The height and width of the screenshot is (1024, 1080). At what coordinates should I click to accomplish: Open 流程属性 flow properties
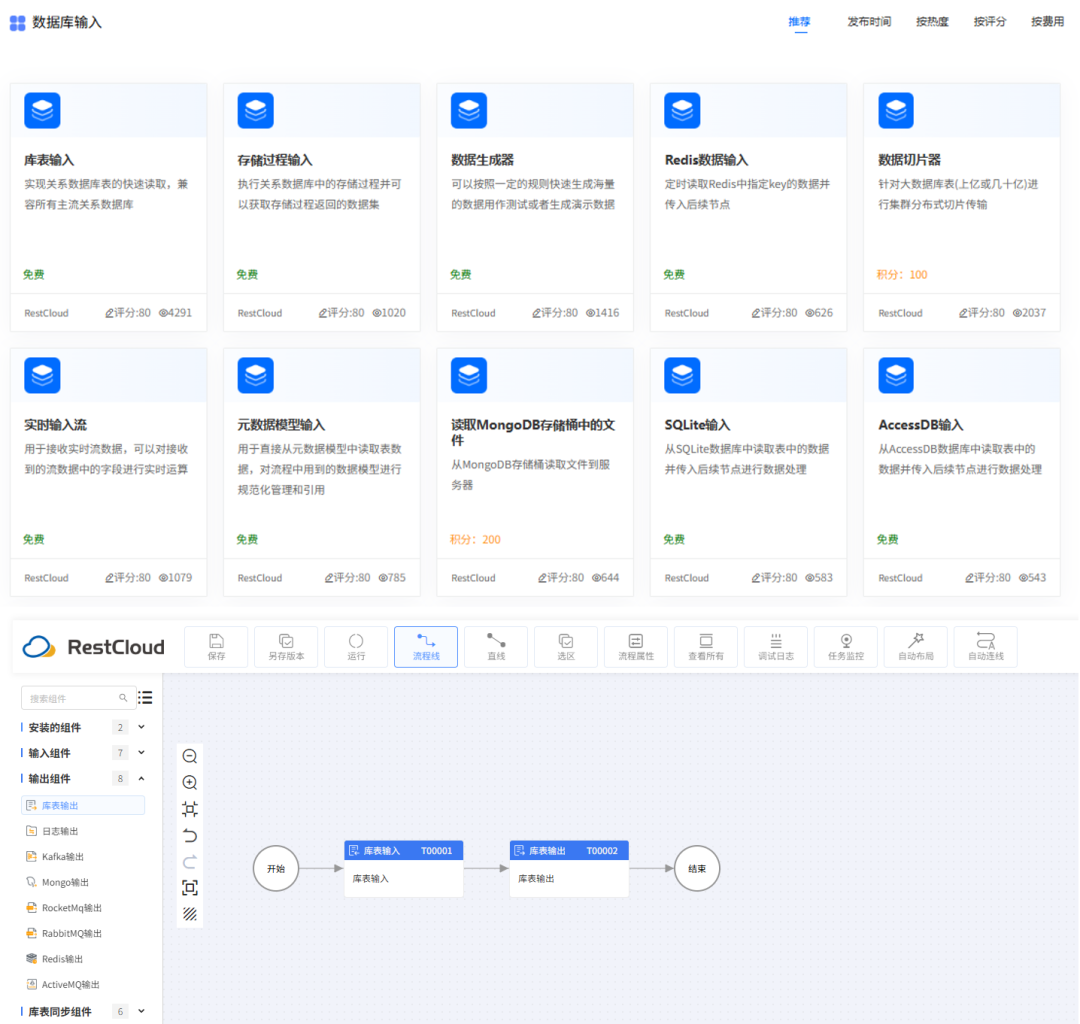pyautogui.click(x=636, y=647)
